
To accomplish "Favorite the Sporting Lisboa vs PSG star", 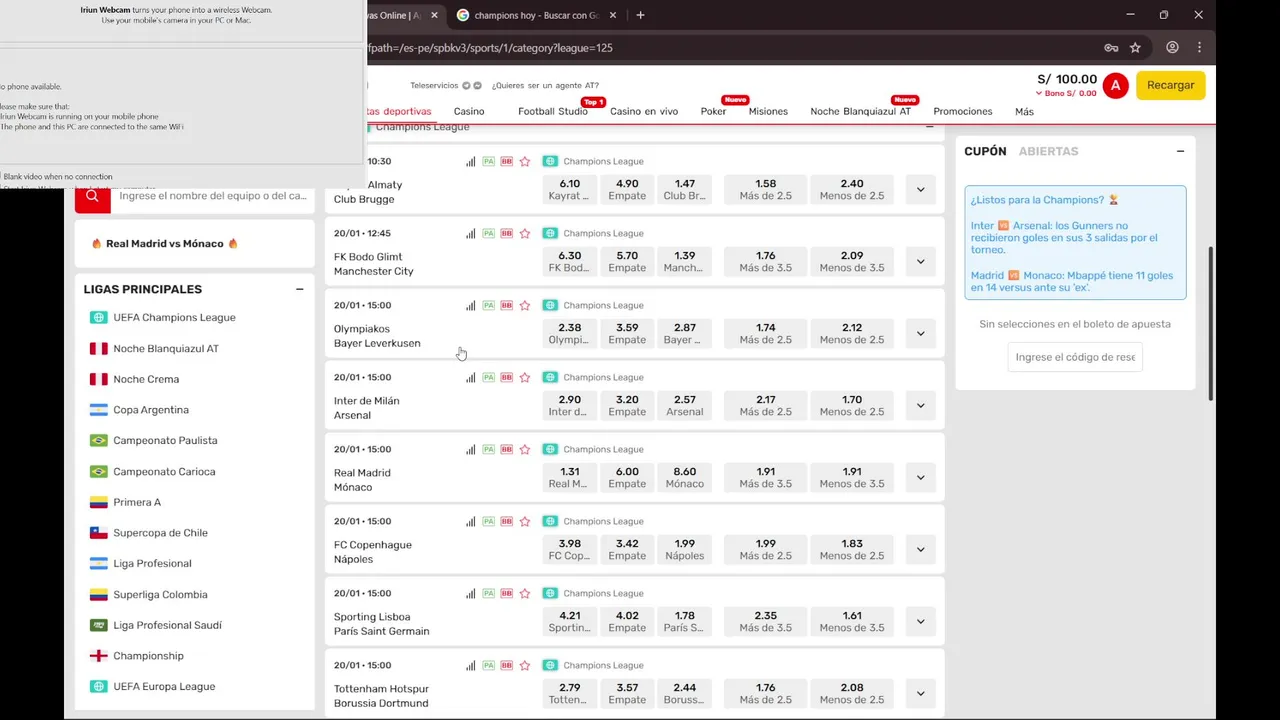I will coord(525,594).
